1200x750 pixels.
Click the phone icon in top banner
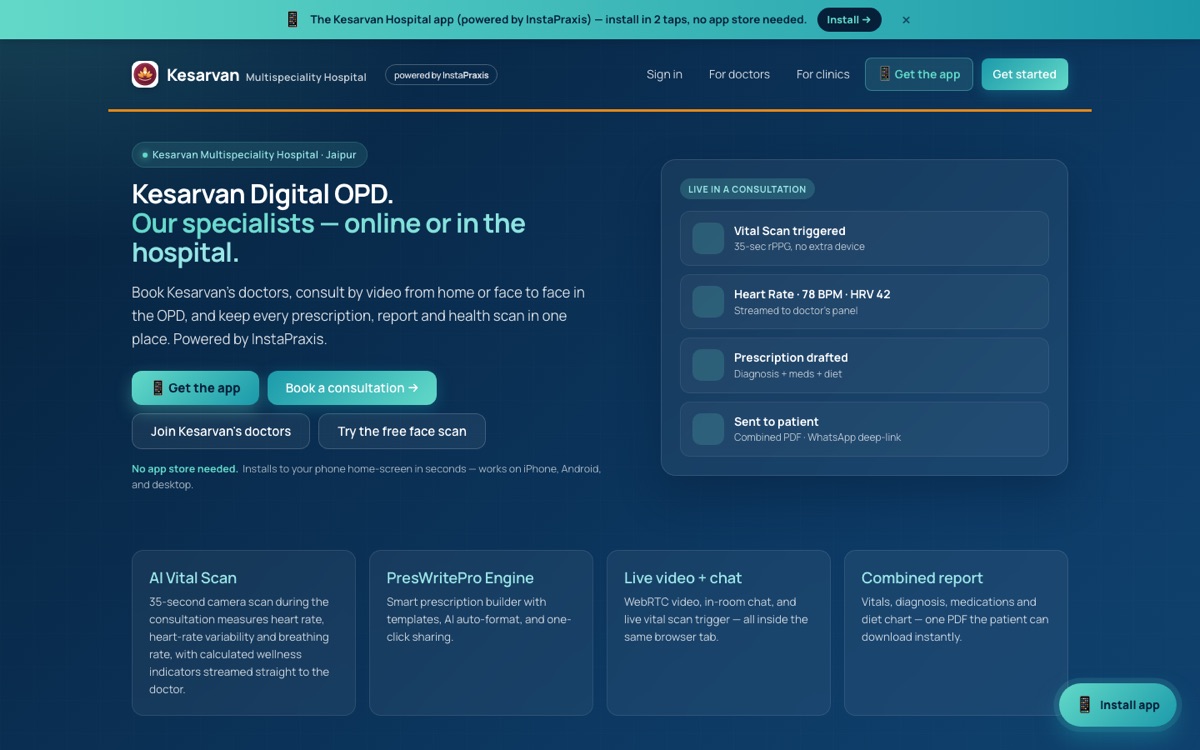tap(292, 20)
